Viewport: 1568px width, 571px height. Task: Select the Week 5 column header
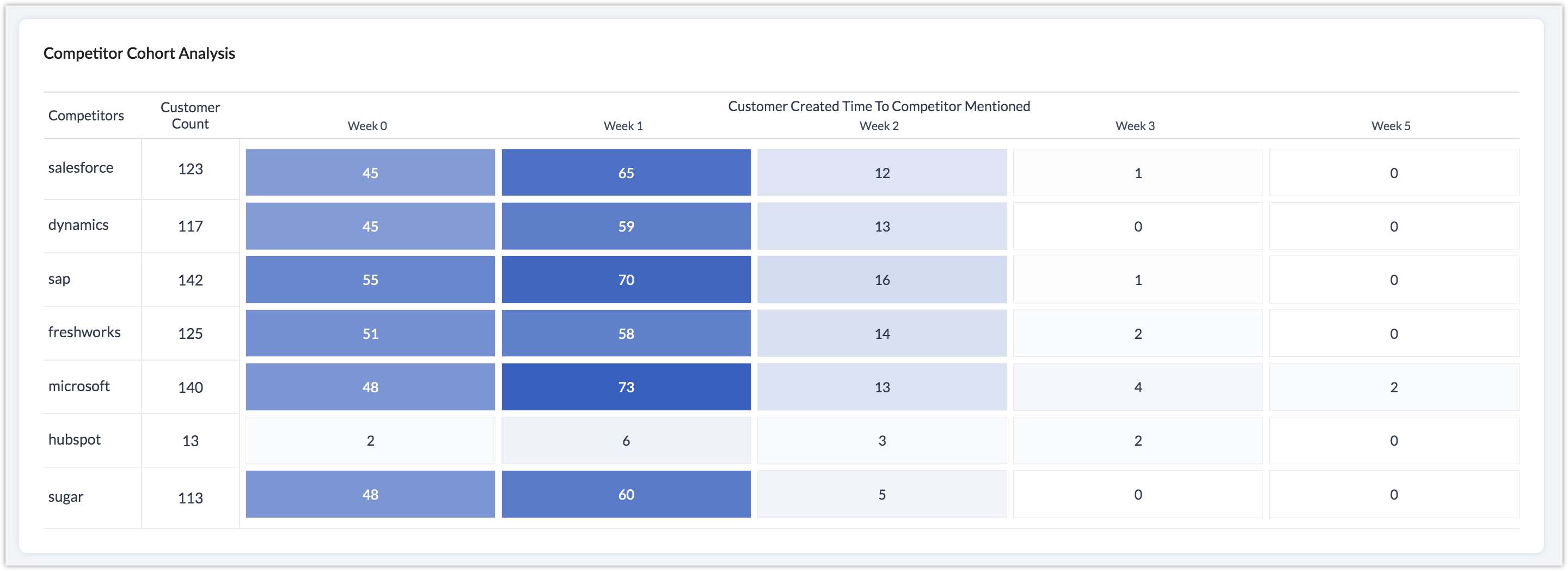pyautogui.click(x=1391, y=126)
